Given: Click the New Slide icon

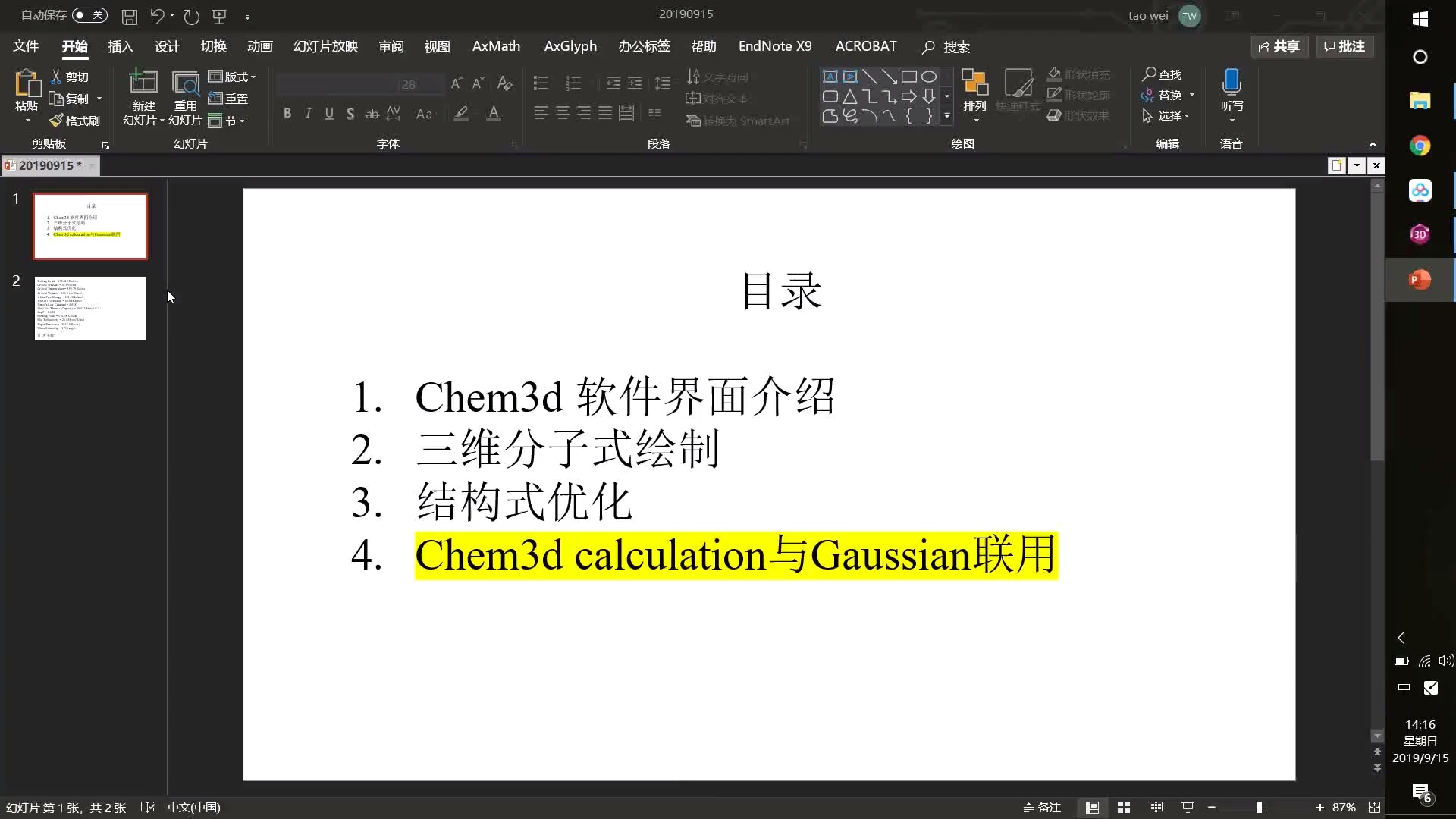Looking at the screenshot, I should tap(143, 83).
